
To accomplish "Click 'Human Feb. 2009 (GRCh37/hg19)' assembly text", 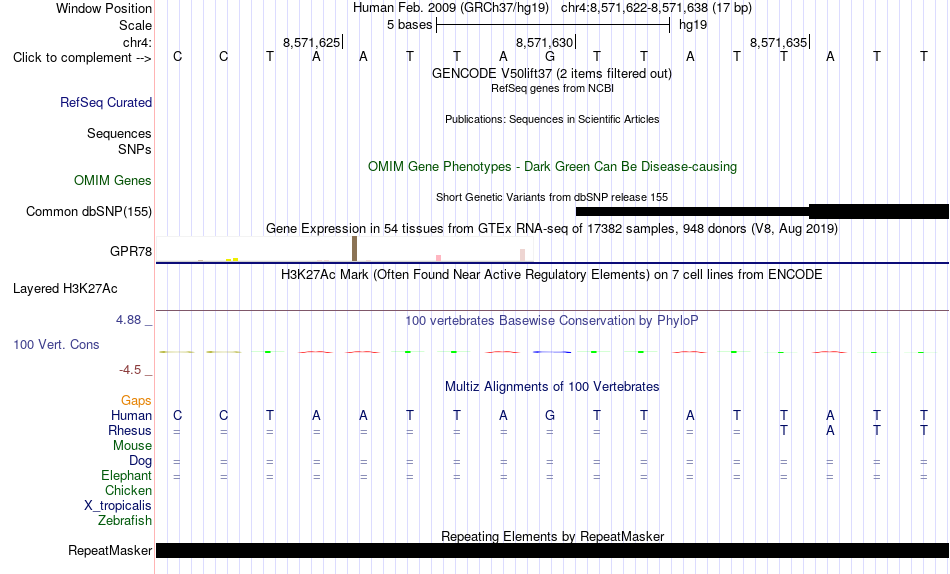I will point(451,8).
